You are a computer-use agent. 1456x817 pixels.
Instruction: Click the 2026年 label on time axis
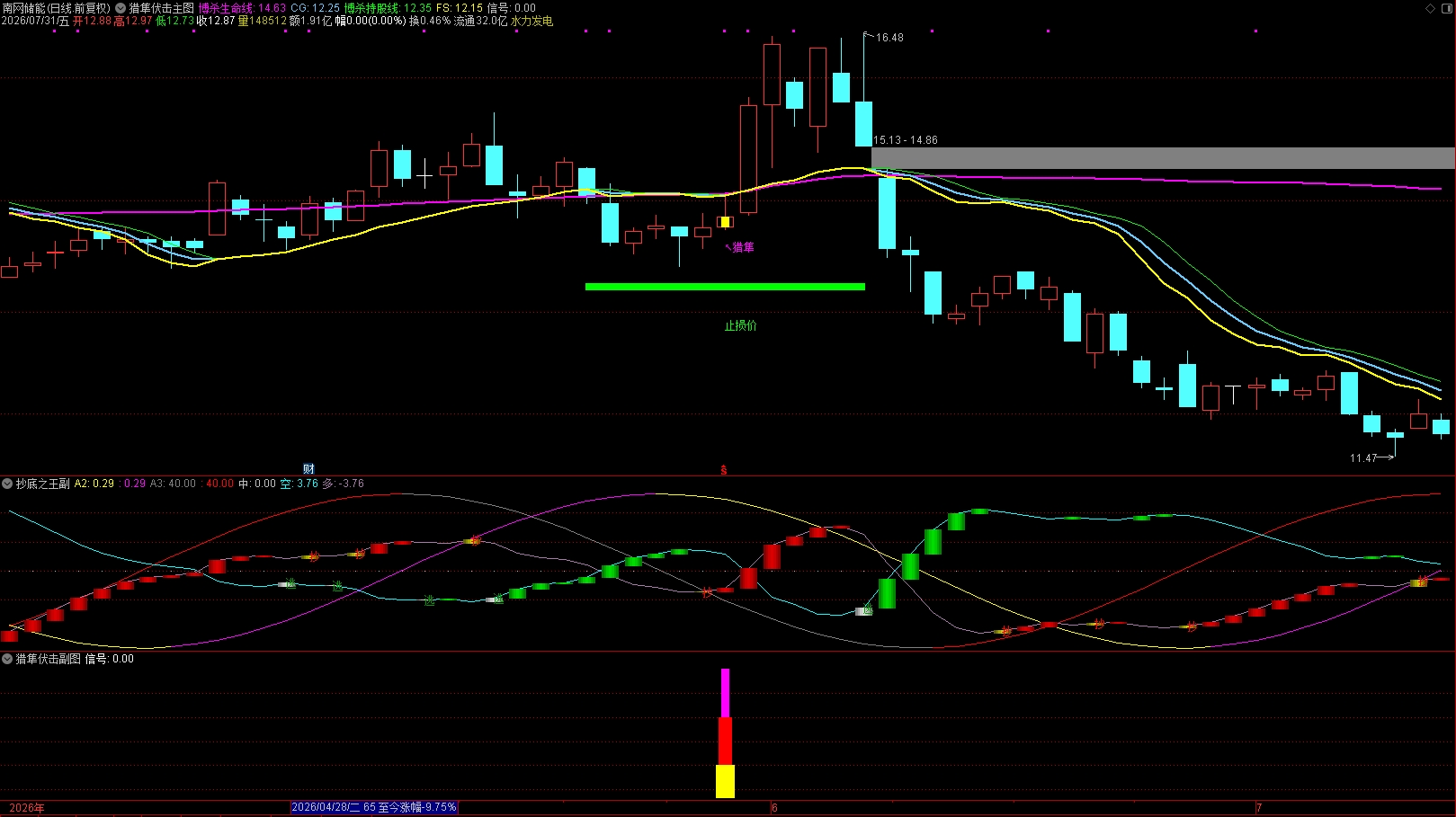tap(27, 808)
